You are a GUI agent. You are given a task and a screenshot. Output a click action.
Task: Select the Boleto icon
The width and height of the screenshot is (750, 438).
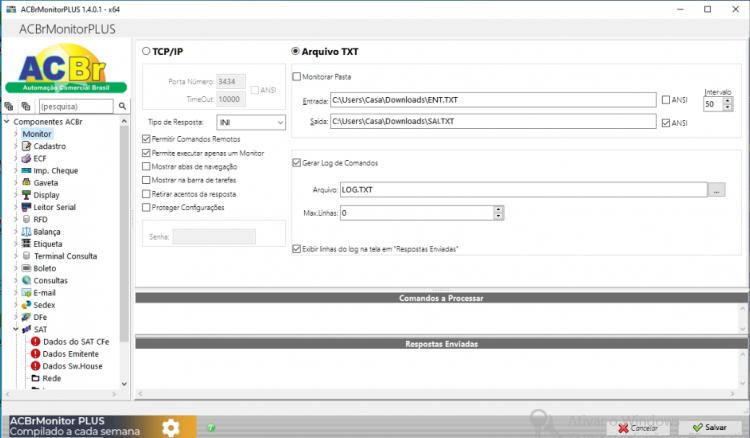pos(26,268)
